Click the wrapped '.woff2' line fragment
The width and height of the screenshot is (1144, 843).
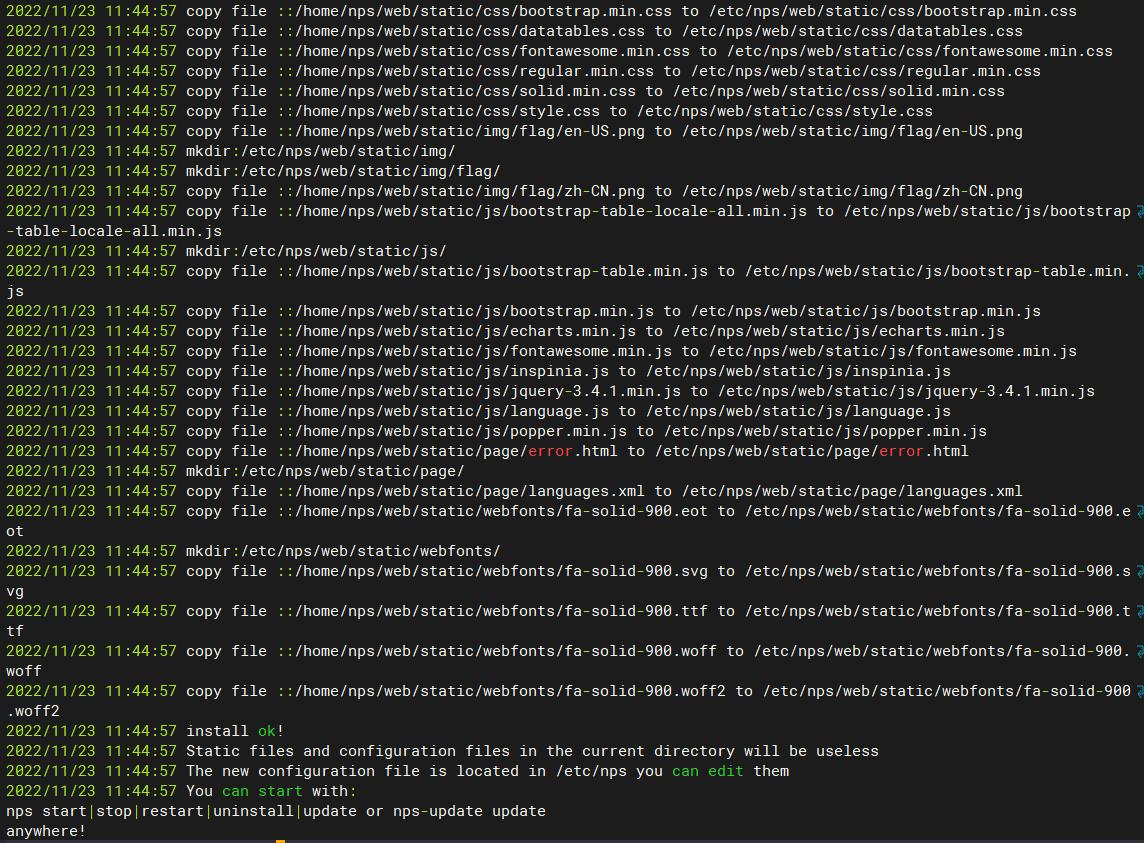point(33,711)
